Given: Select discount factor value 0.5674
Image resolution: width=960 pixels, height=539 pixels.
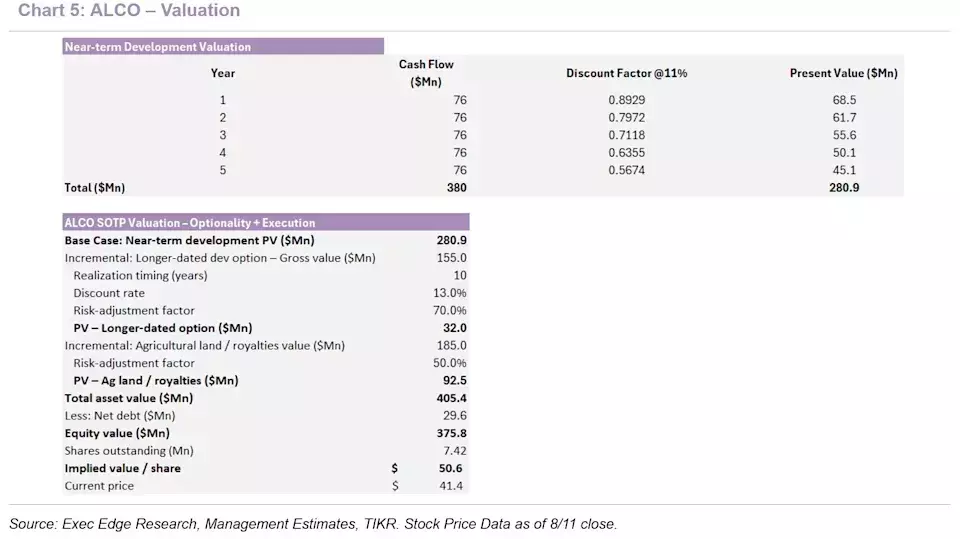Looking at the screenshot, I should click(x=626, y=170).
